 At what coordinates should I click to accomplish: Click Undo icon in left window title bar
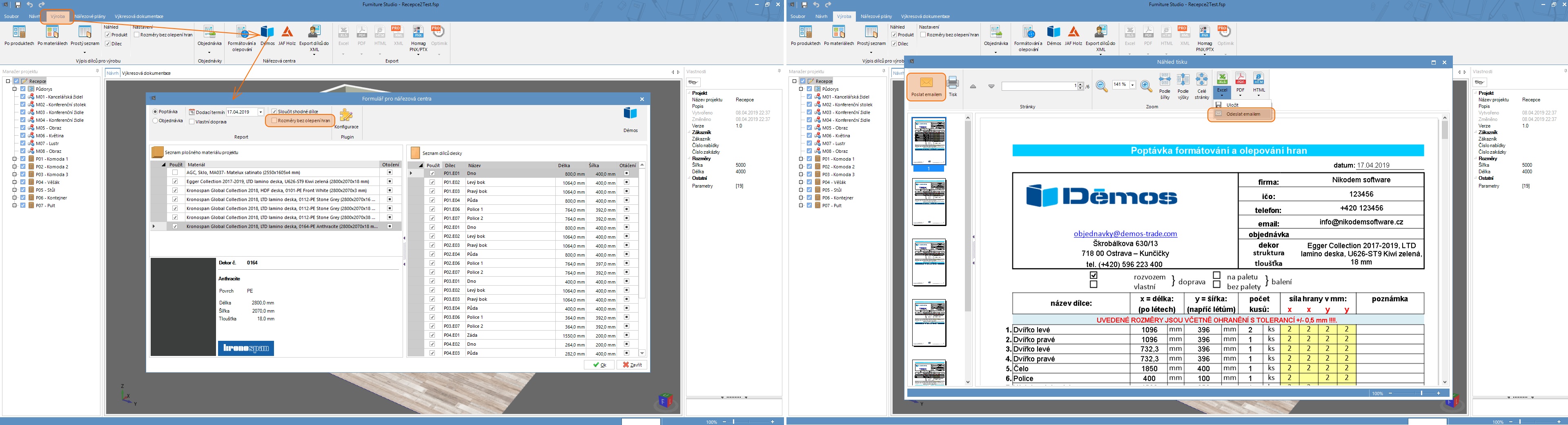click(30, 4)
